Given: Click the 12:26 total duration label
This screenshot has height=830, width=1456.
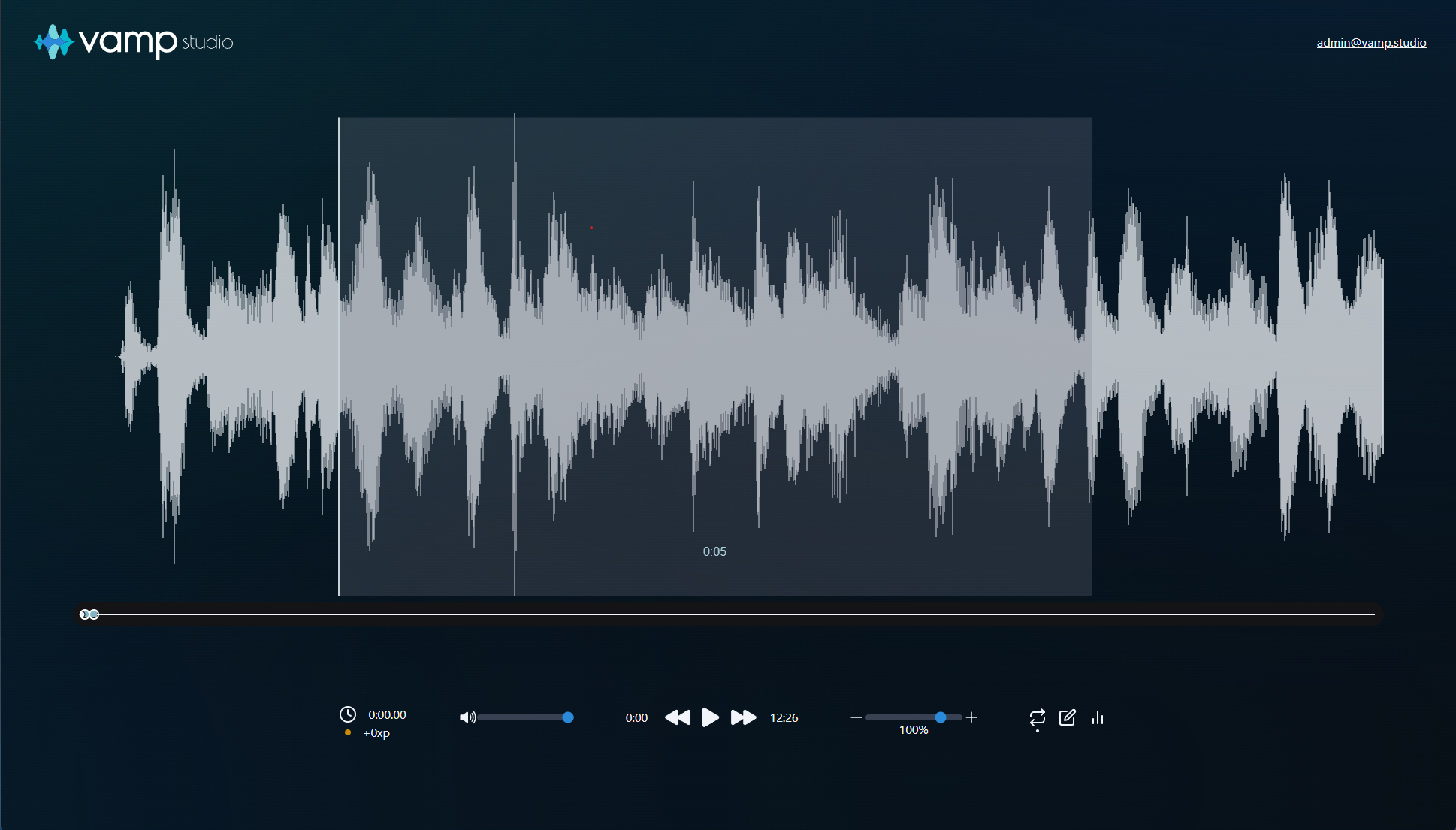Looking at the screenshot, I should (784, 717).
